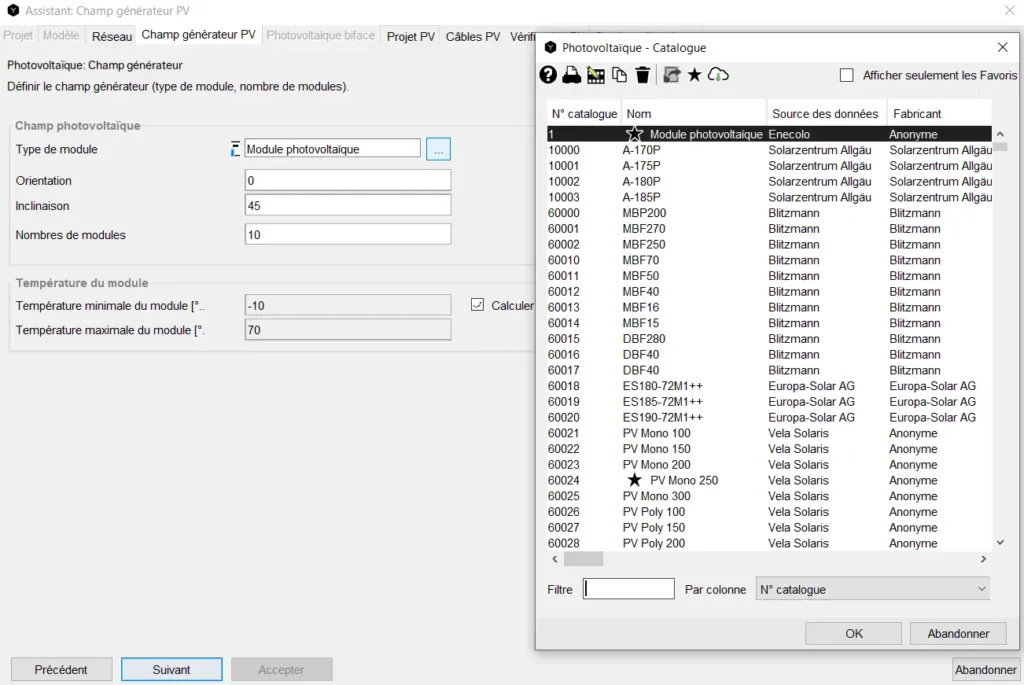Open module browser with '...' button
1024x685 pixels.
(x=438, y=149)
